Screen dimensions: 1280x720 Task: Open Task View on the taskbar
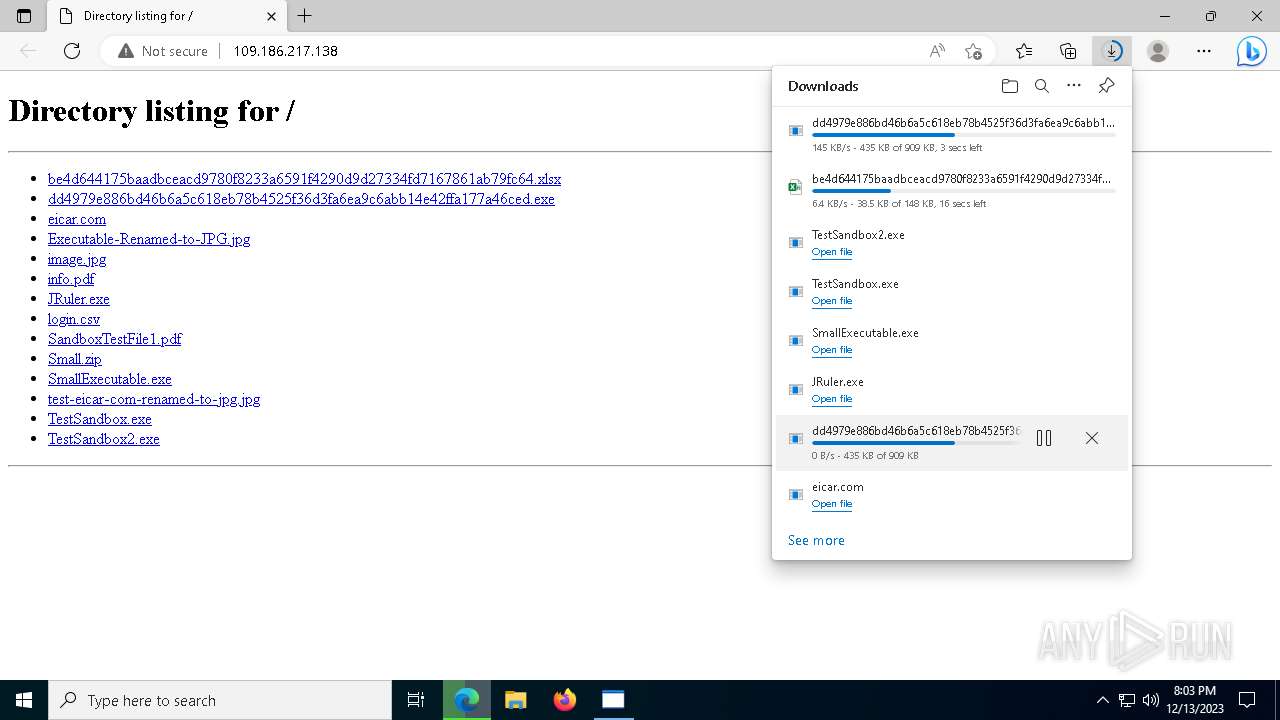point(416,700)
